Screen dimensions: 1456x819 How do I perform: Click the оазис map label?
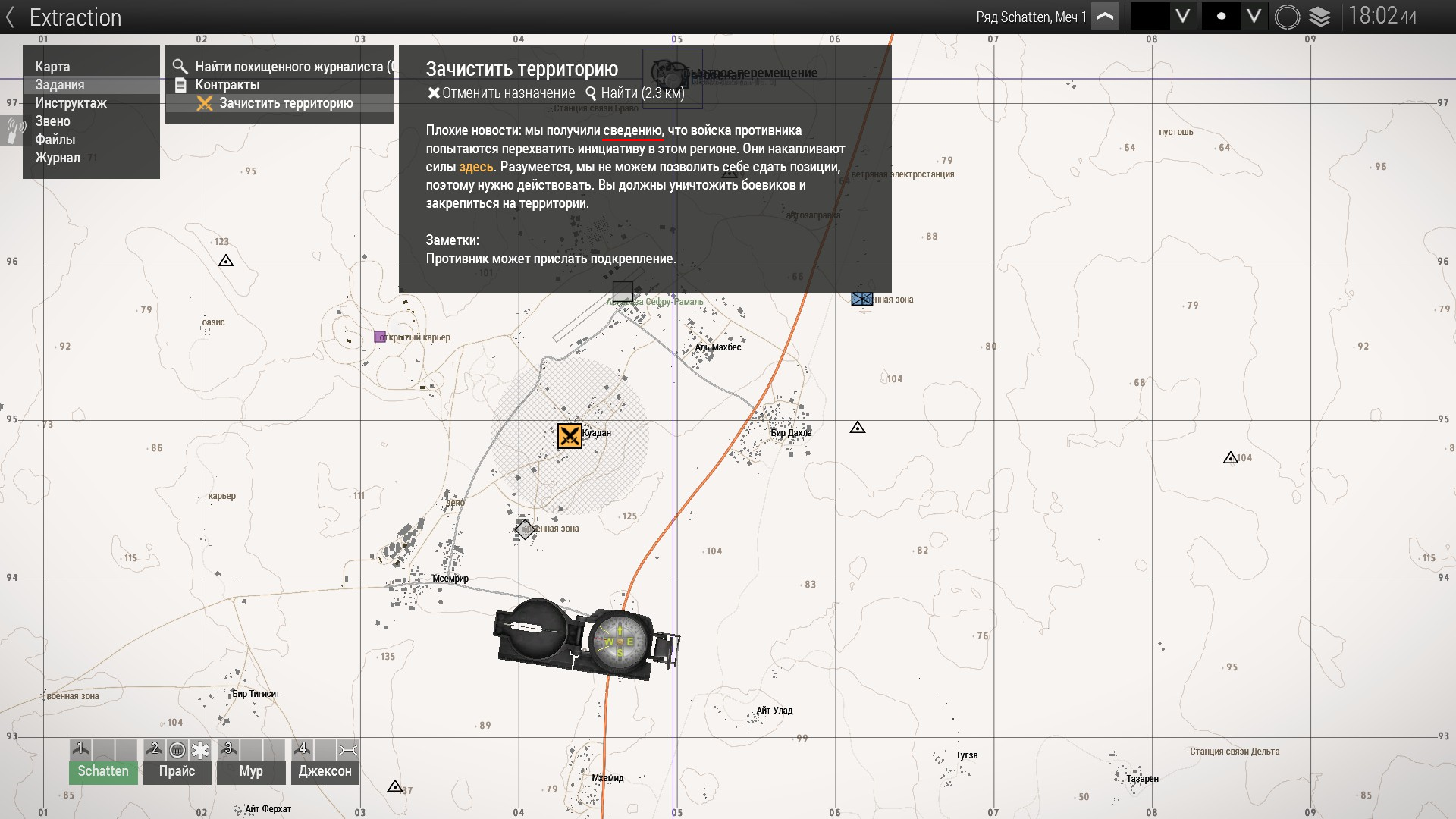point(214,322)
